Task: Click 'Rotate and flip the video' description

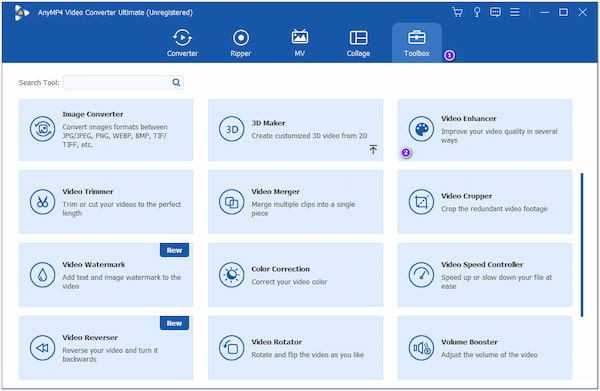Action: point(307,355)
